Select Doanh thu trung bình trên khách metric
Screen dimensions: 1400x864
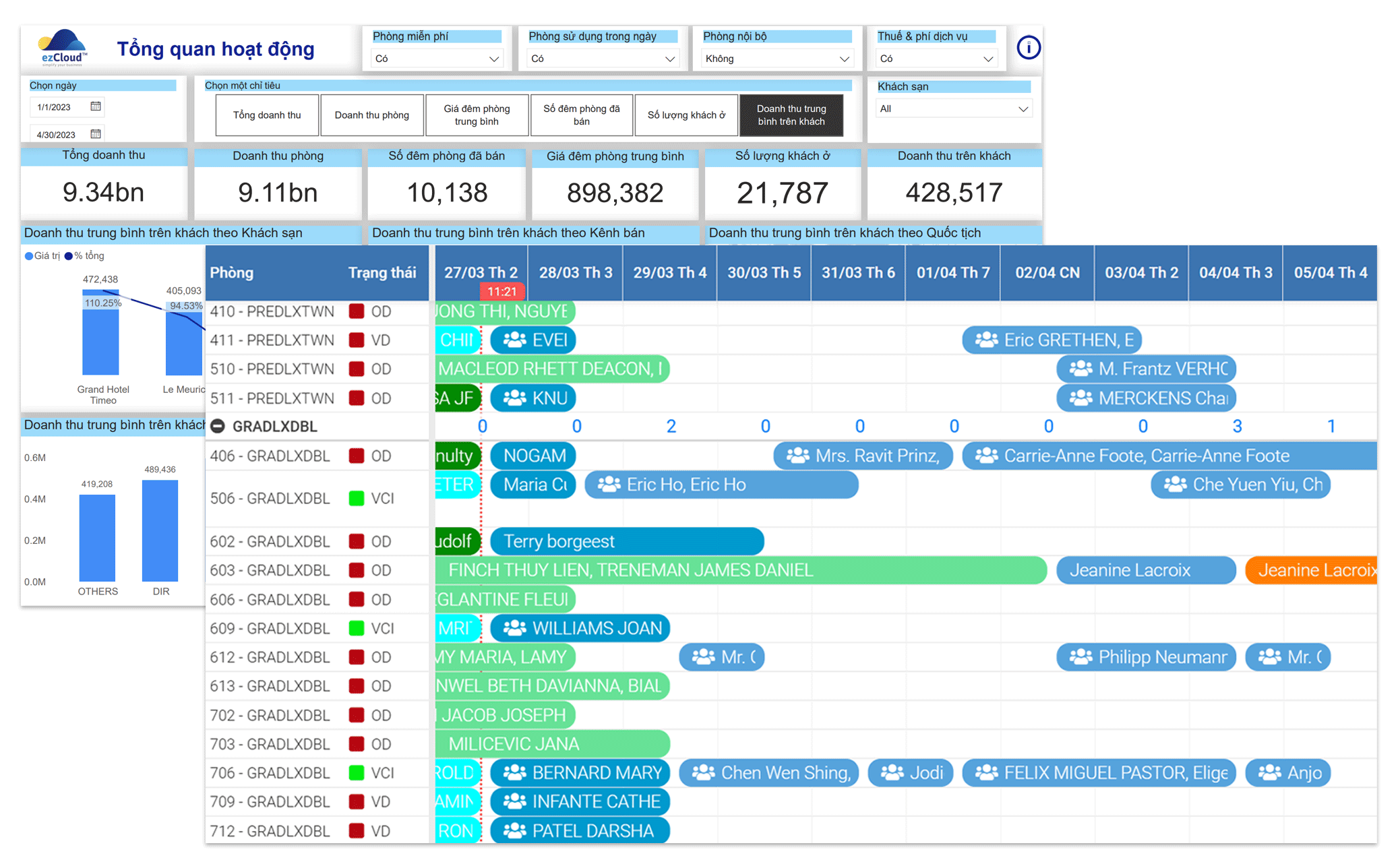point(791,115)
